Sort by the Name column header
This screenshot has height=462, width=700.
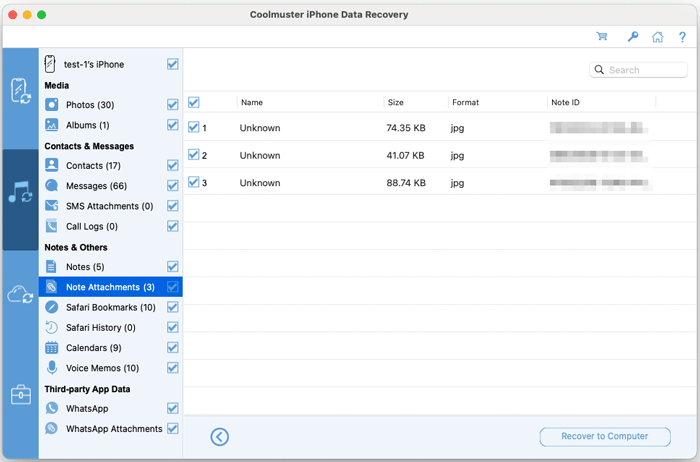pyautogui.click(x=252, y=102)
